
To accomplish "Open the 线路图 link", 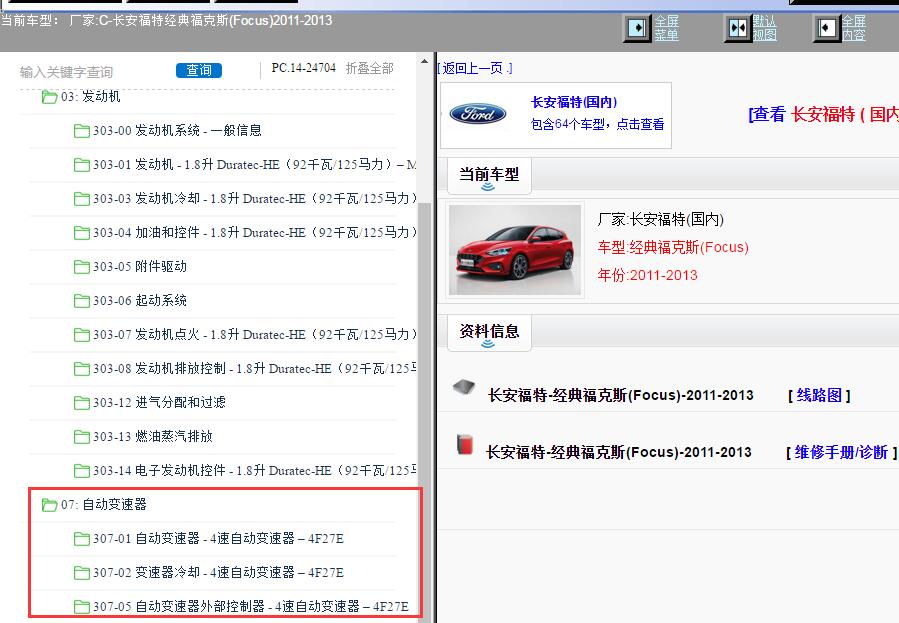I will pyautogui.click(x=819, y=395).
